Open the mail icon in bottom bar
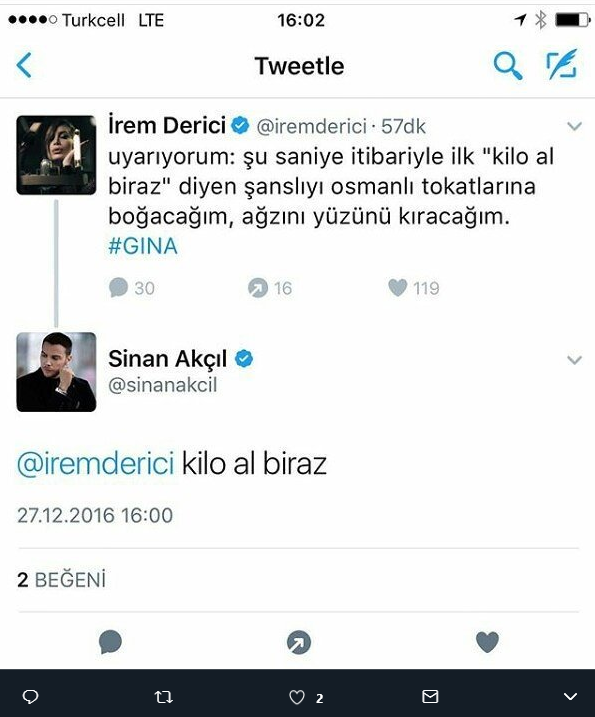Image resolution: width=595 pixels, height=717 pixels. [x=430, y=696]
